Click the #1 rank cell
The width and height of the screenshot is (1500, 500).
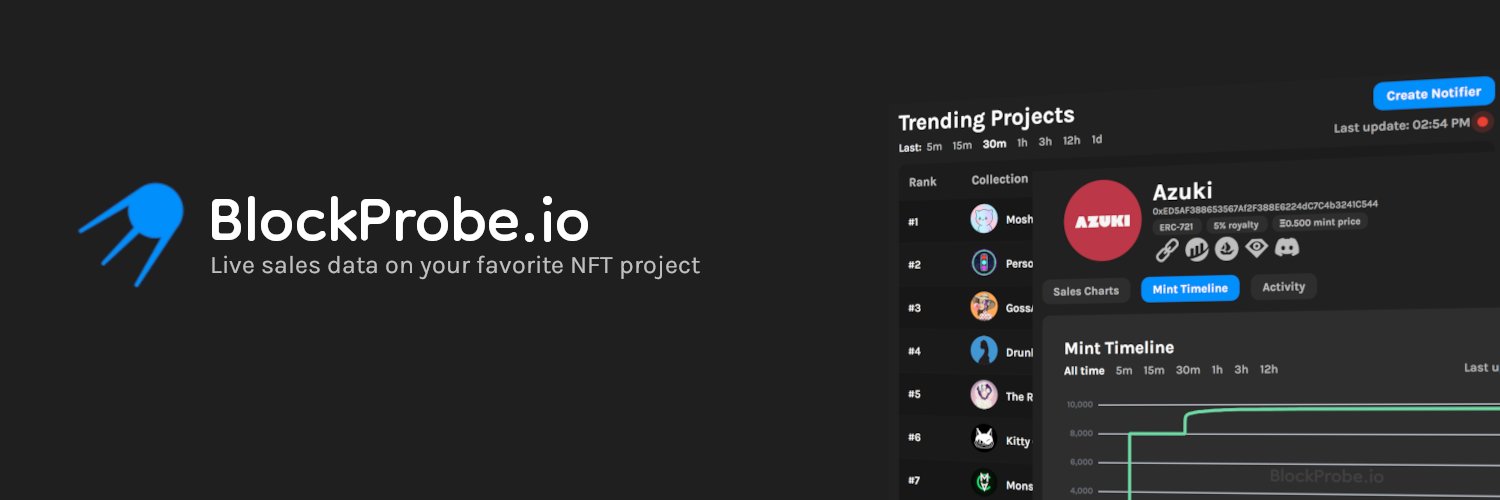tap(913, 221)
